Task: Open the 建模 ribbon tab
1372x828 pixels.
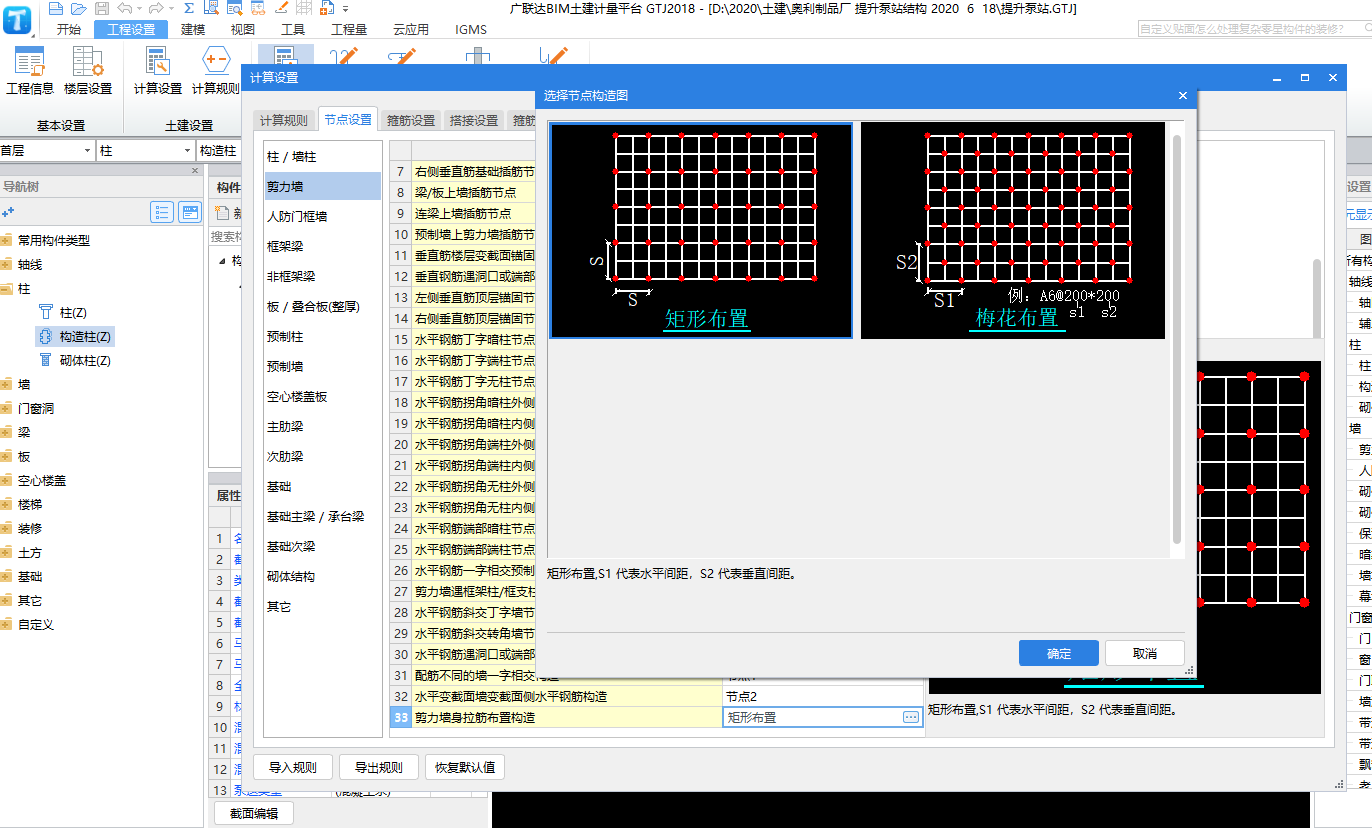Action: tap(193, 29)
